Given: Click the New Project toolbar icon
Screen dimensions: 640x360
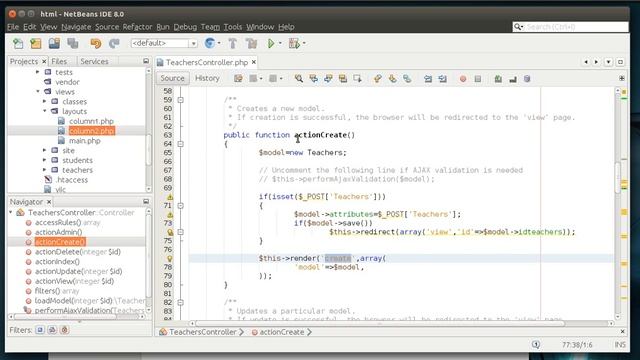Looking at the screenshot, I should click(36, 43).
